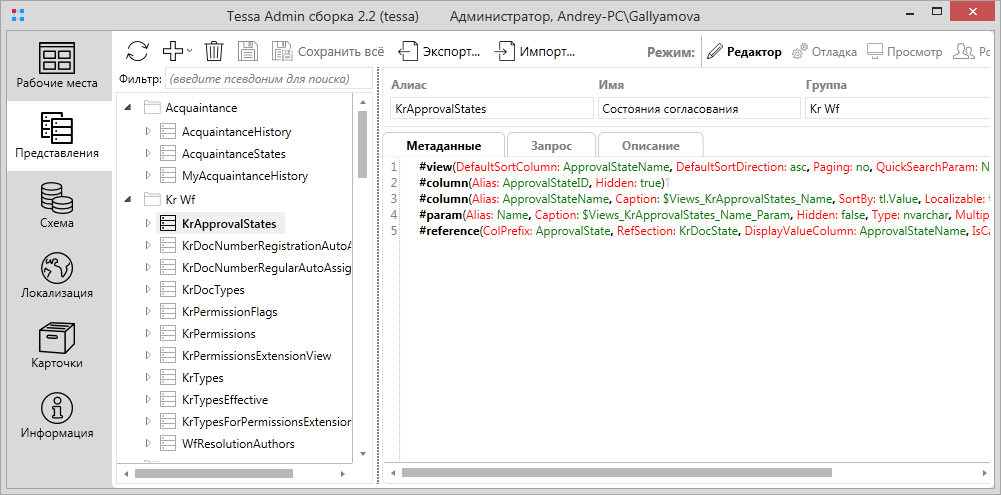Open Рабочие места section in sidebar
1001x495 pixels.
[58, 65]
